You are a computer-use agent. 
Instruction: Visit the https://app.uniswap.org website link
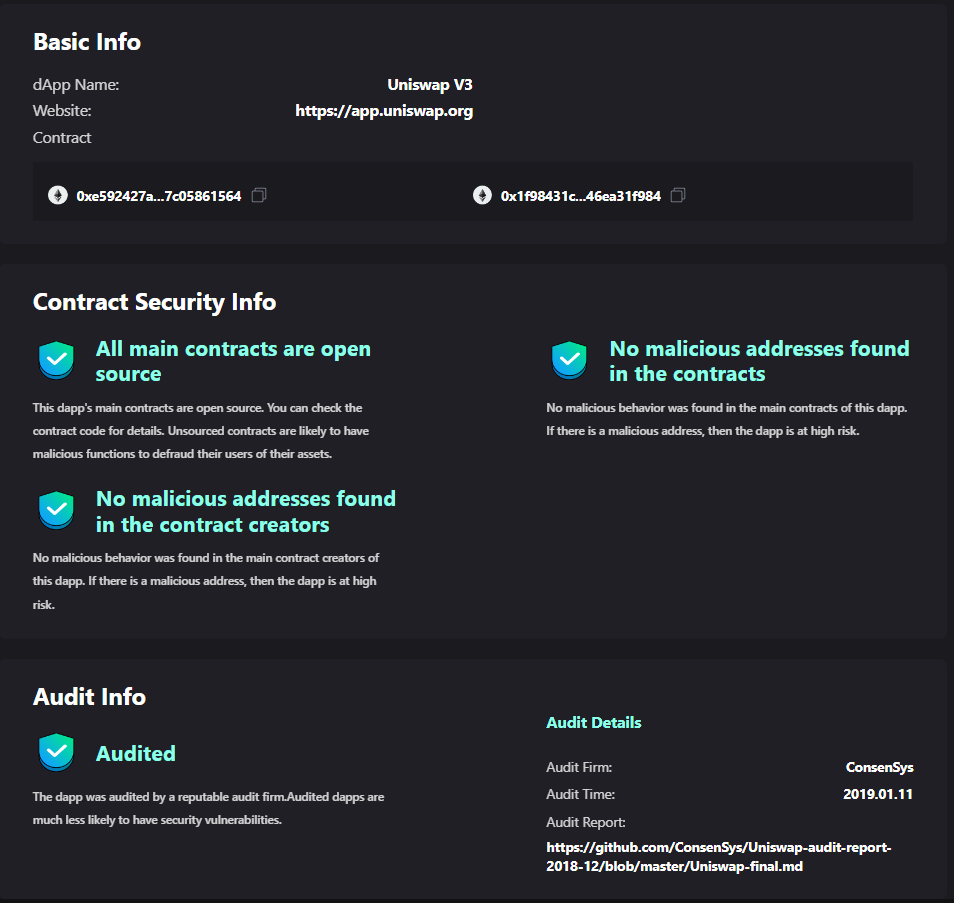tap(384, 111)
